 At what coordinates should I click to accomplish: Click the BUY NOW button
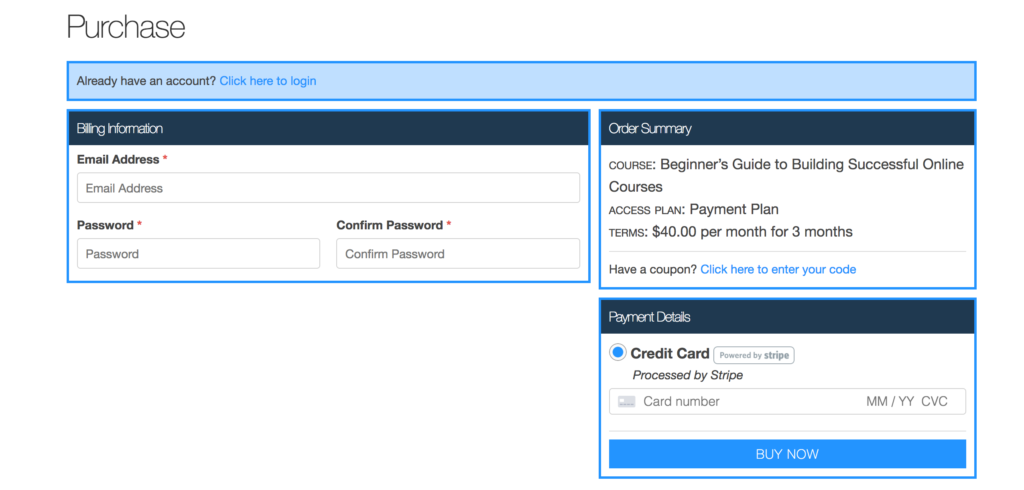pos(787,454)
